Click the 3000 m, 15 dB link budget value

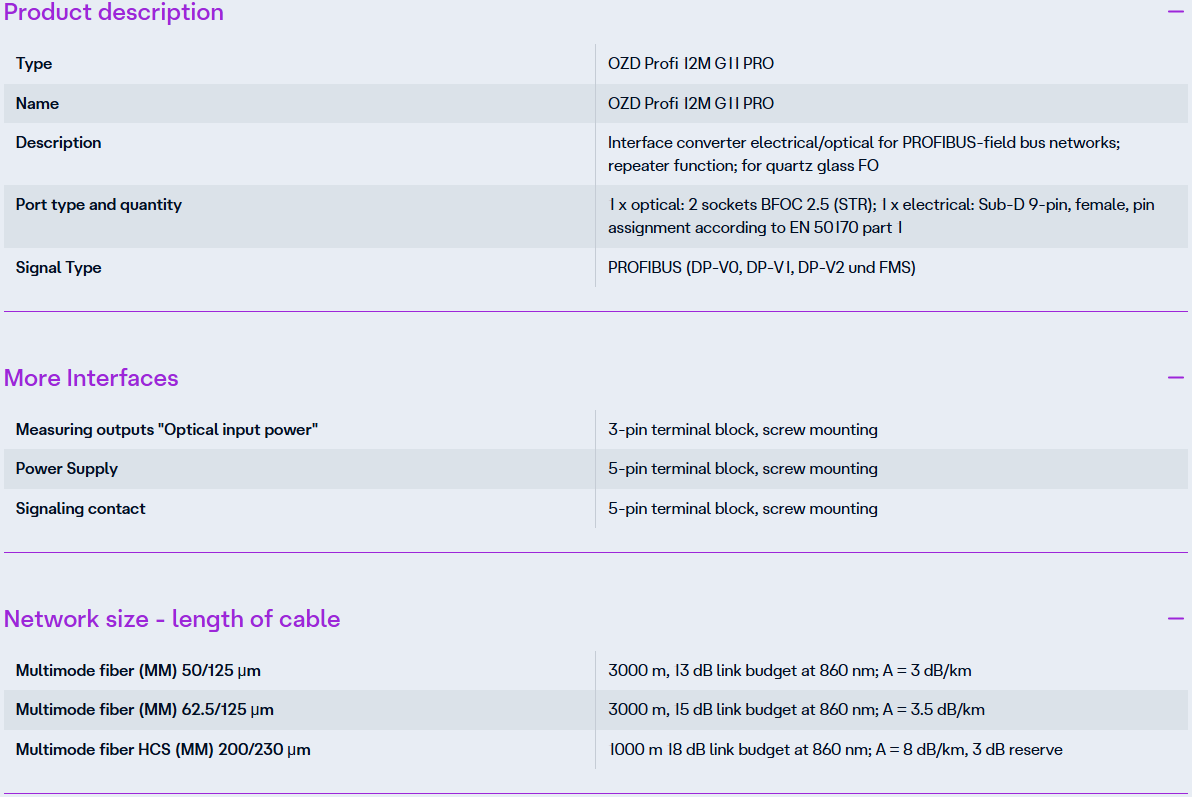(797, 710)
